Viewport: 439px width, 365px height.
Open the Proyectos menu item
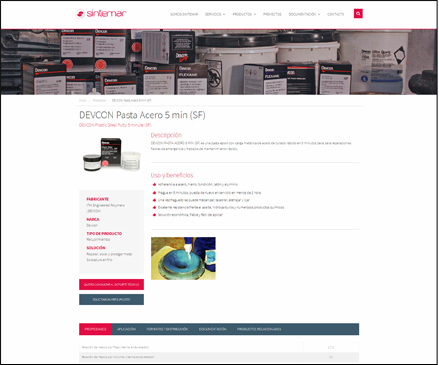pyautogui.click(x=272, y=14)
